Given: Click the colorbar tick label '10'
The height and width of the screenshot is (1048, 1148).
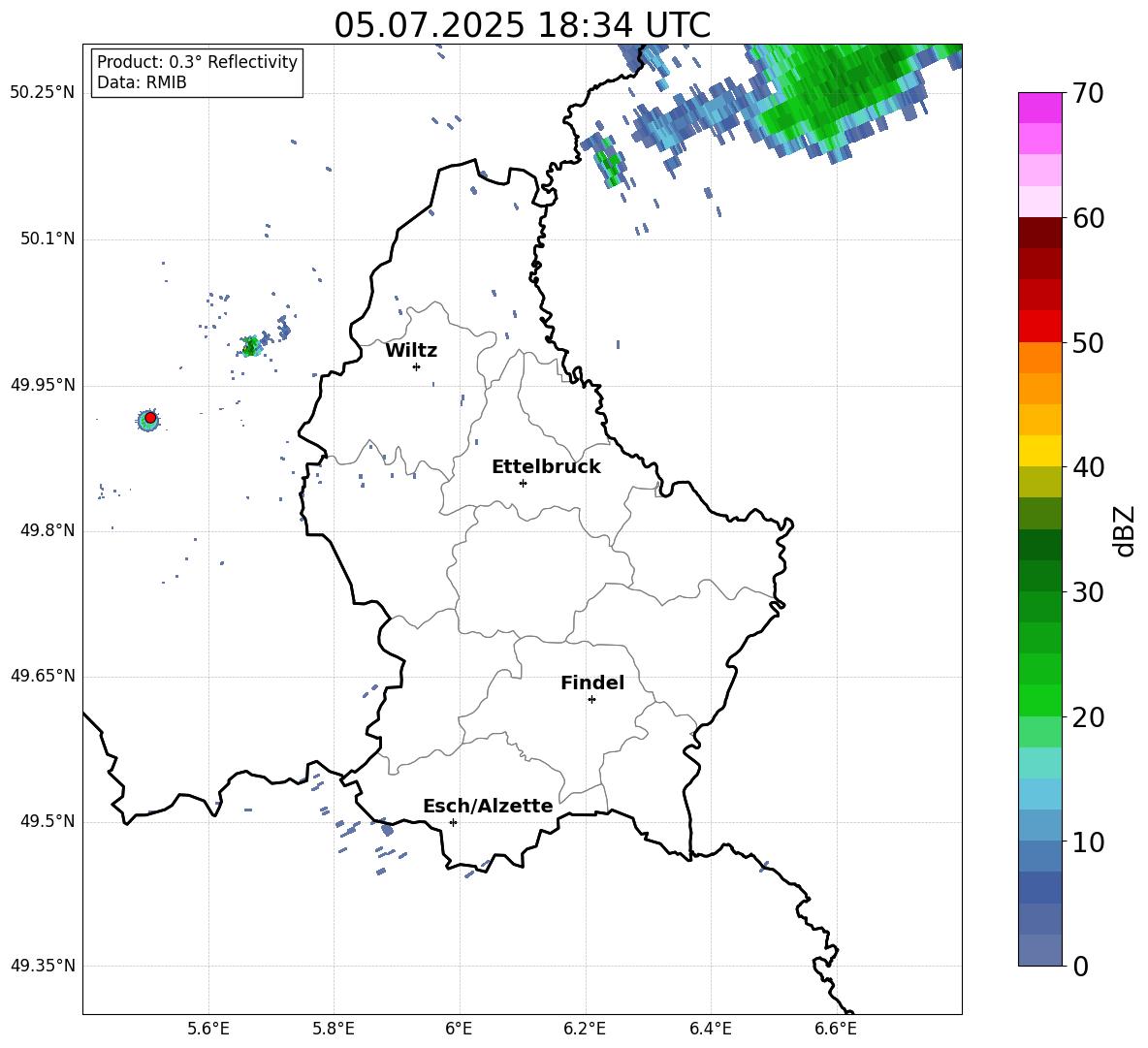Looking at the screenshot, I should [x=1089, y=842].
